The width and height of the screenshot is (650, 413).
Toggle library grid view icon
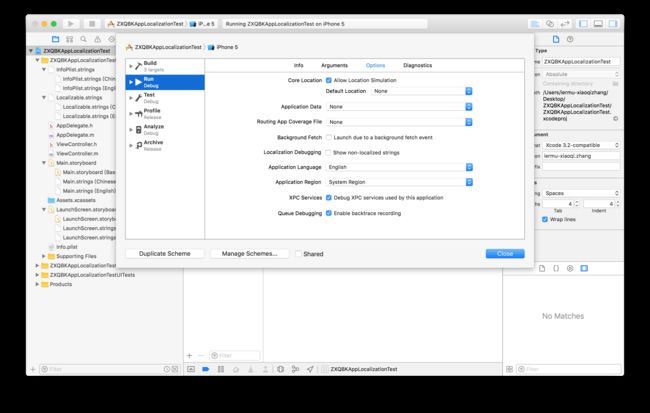[x=509, y=369]
